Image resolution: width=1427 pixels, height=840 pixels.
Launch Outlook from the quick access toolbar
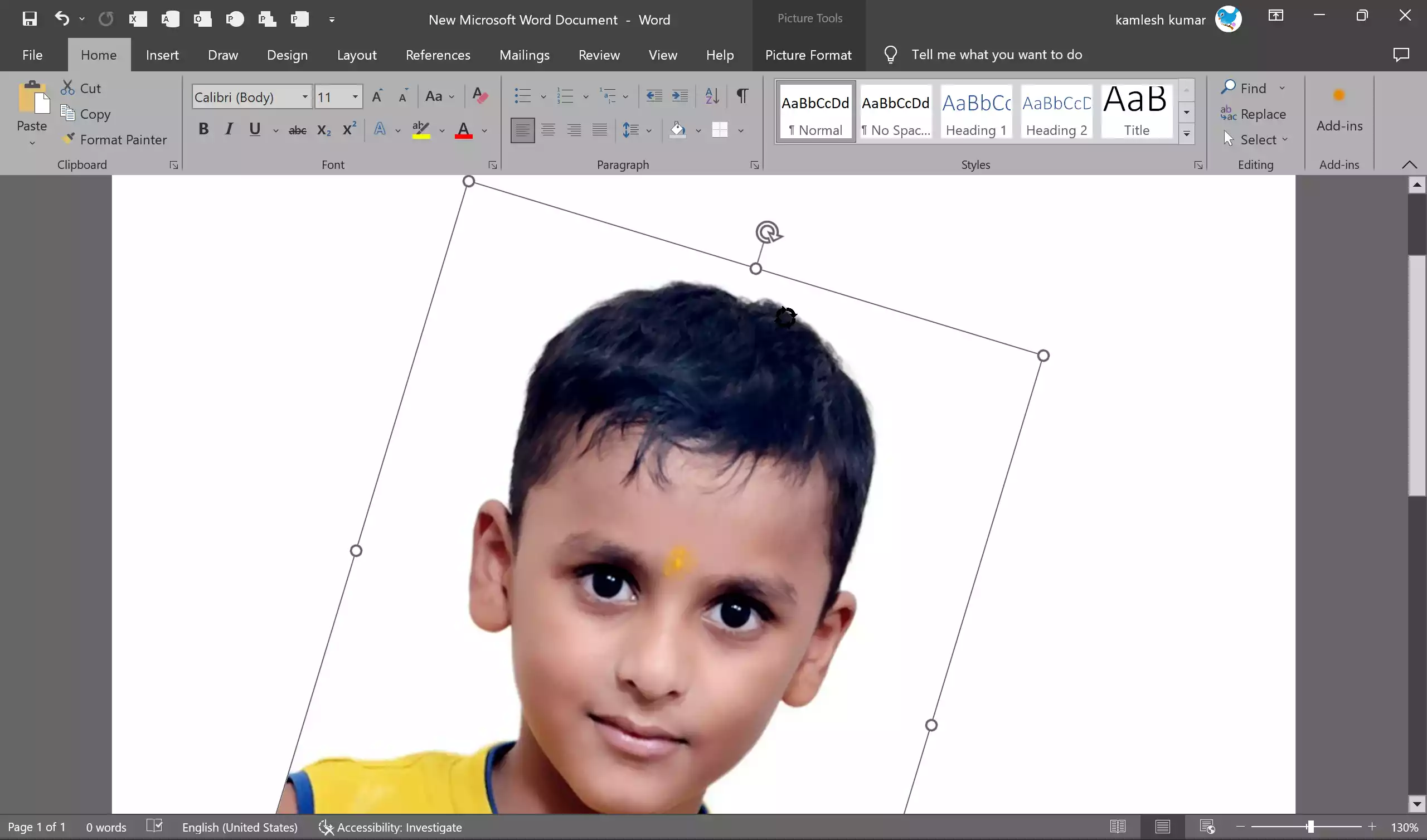pyautogui.click(x=202, y=20)
